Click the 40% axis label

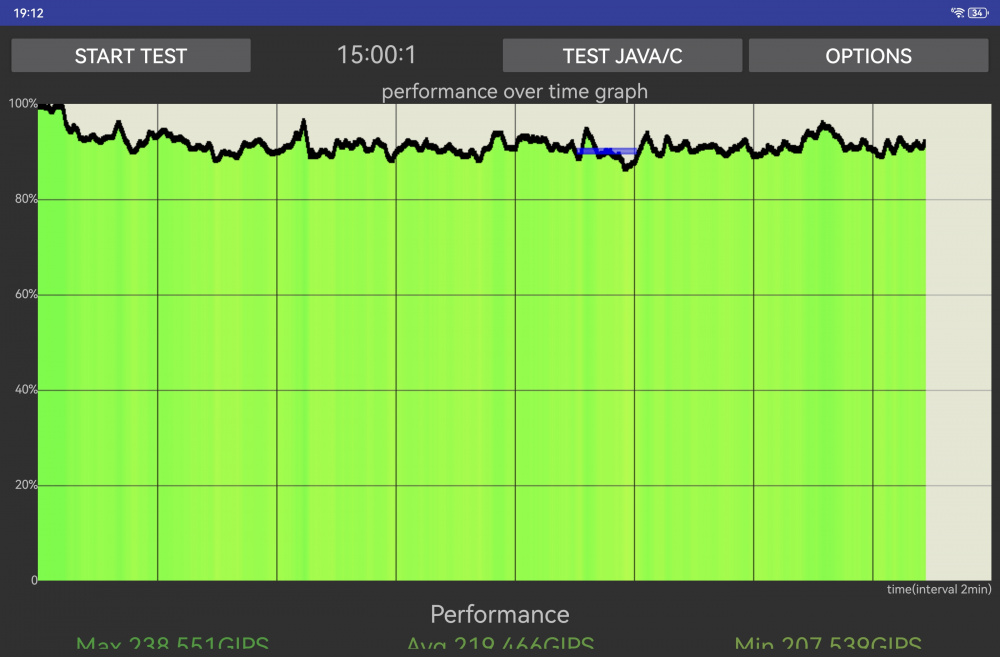pos(26,390)
